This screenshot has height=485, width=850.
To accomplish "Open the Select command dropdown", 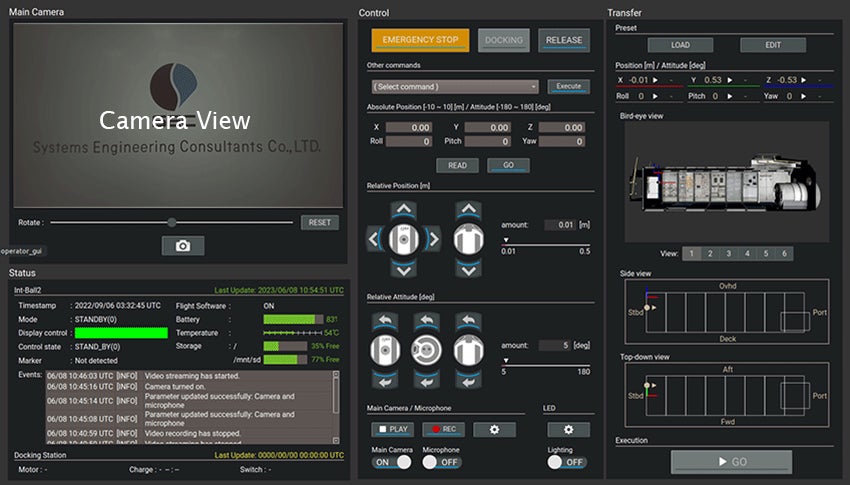I will tap(455, 87).
